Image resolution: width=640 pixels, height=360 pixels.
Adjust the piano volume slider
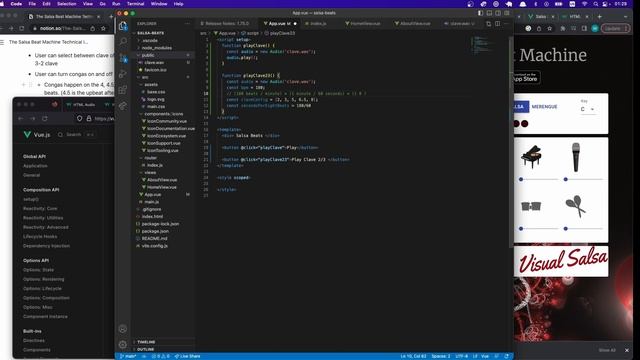pyautogui.click(x=539, y=179)
